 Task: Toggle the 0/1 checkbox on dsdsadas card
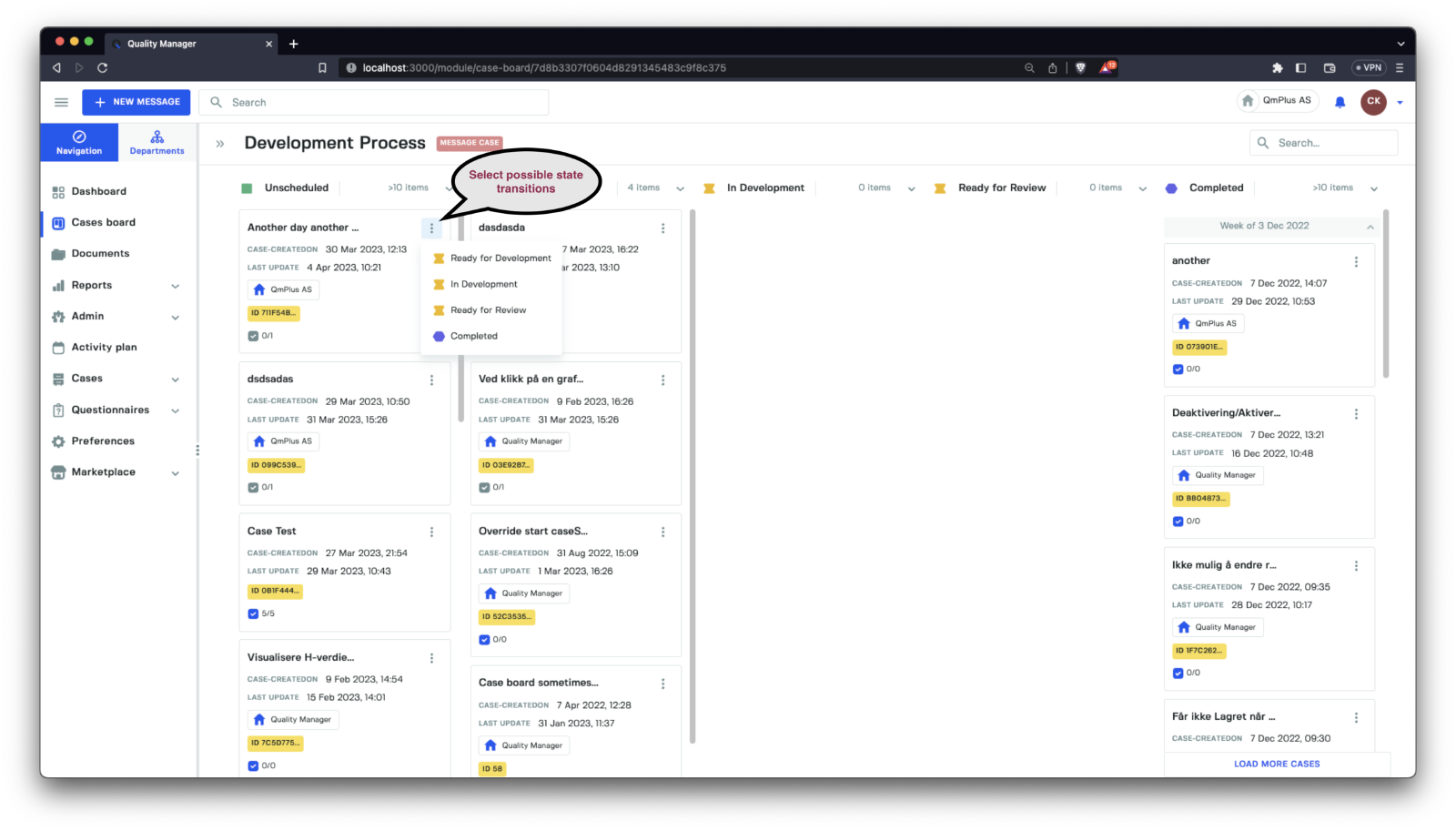[253, 487]
